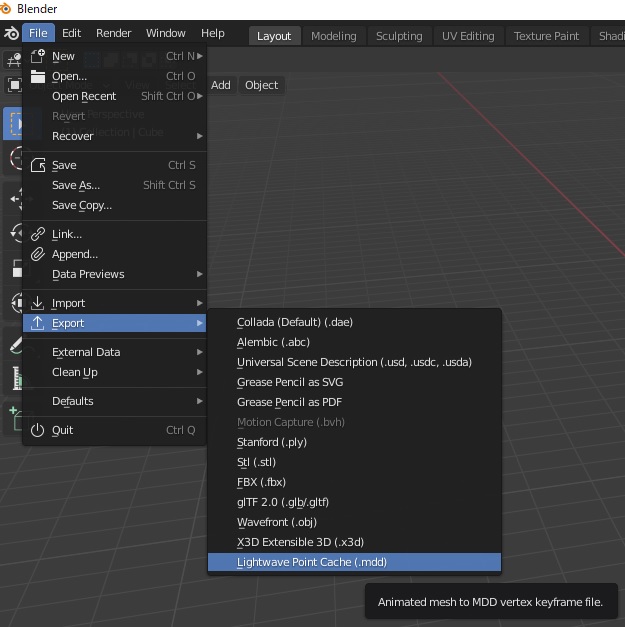Open the UV Editing workspace tab

468,36
